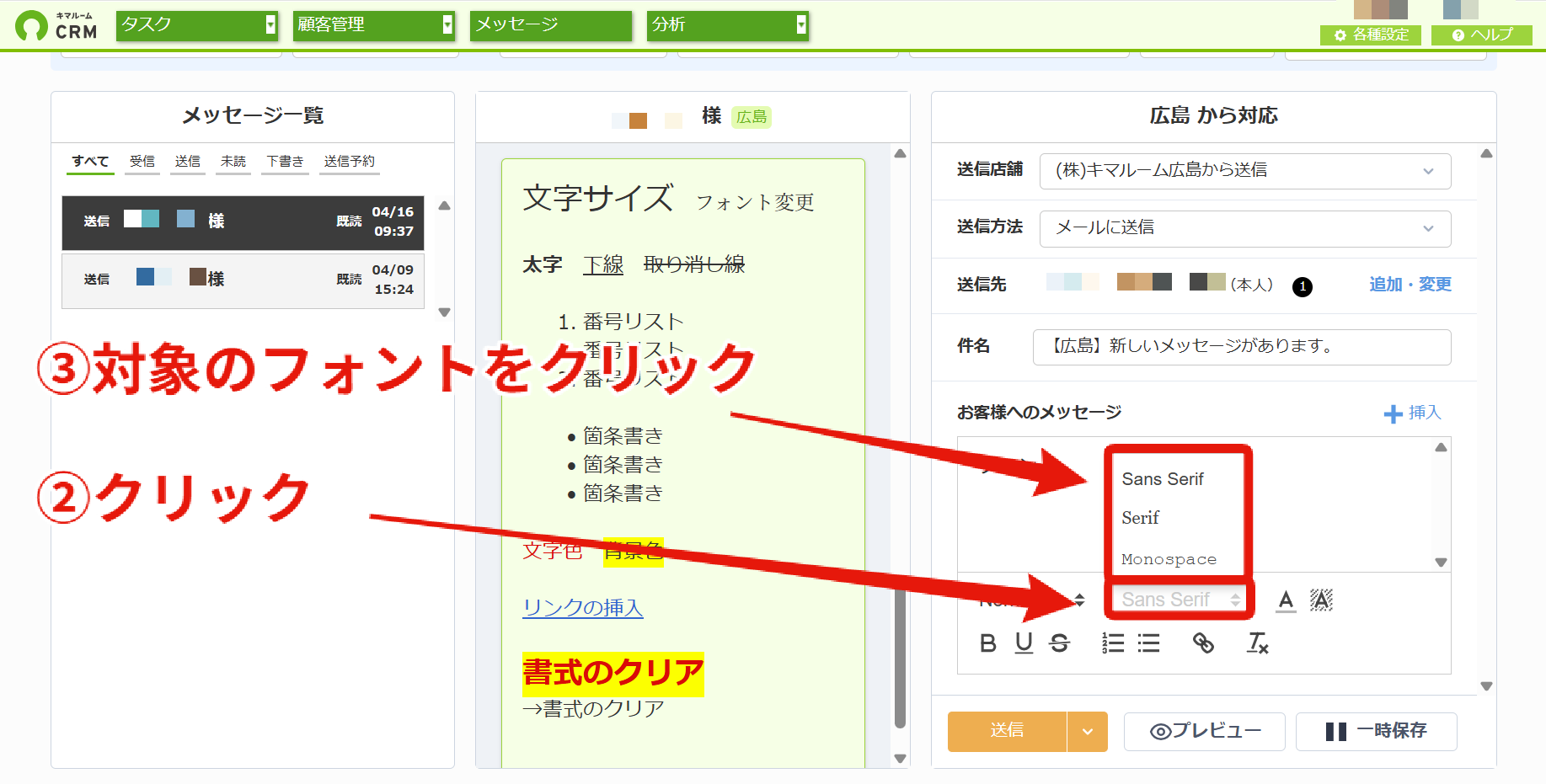The width and height of the screenshot is (1546, 784).
Task: Click the 取り消し線 strikethrough sample text
Action: 694,264
